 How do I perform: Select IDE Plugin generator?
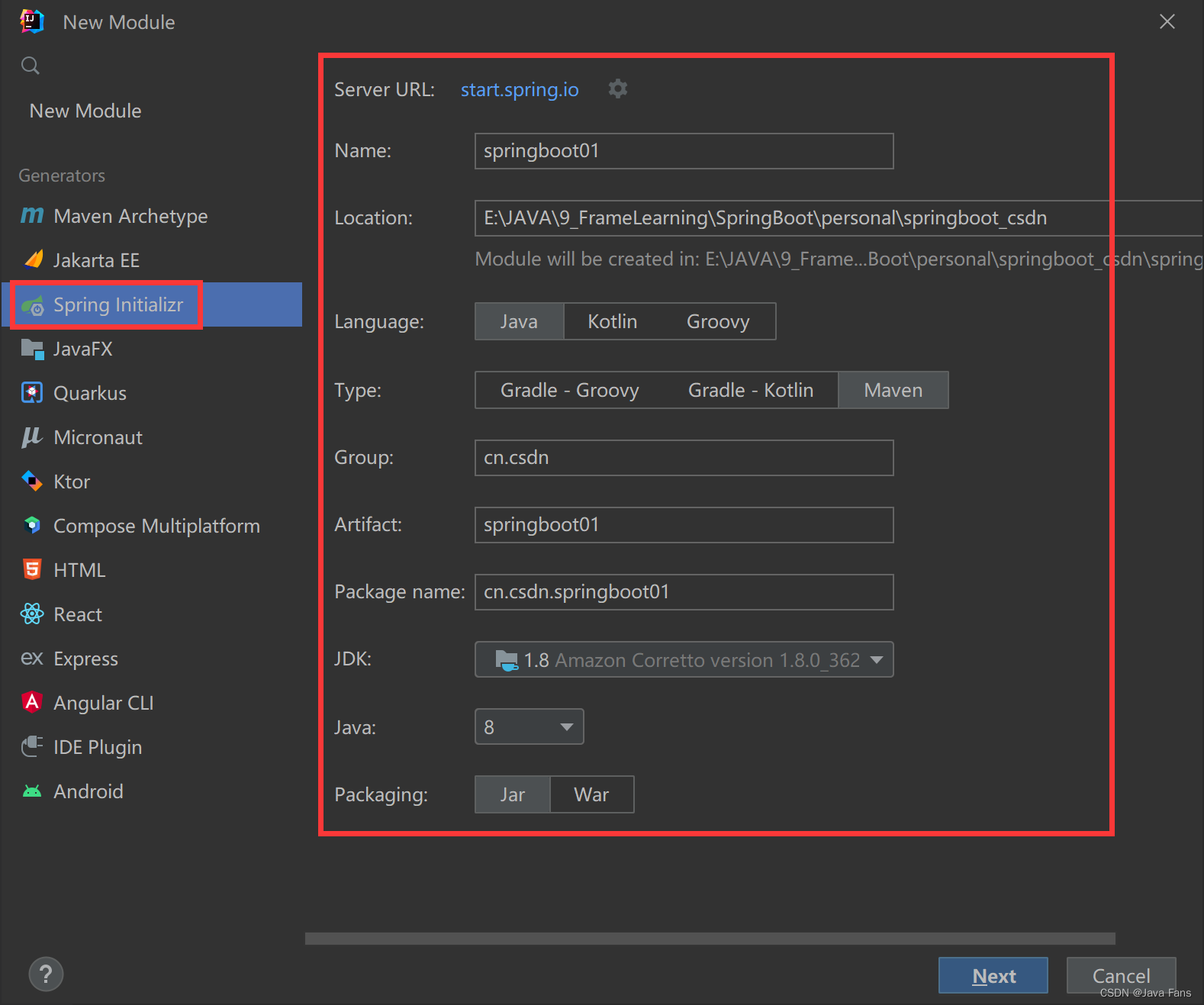click(x=152, y=747)
